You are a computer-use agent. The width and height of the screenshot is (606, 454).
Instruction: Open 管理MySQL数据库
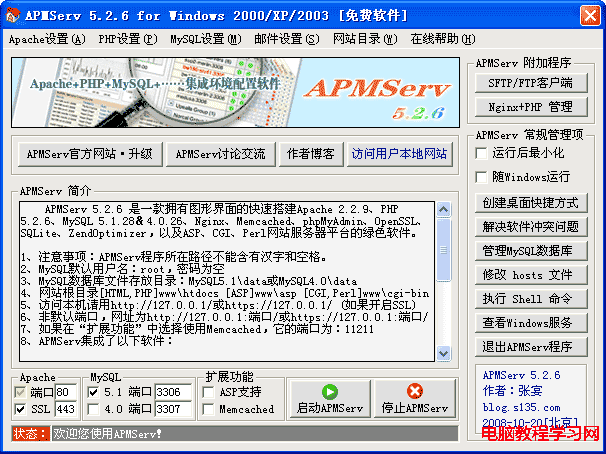click(531, 251)
